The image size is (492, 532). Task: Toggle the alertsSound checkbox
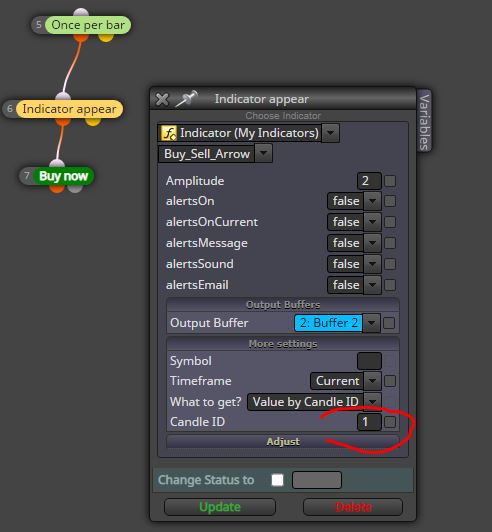click(390, 264)
